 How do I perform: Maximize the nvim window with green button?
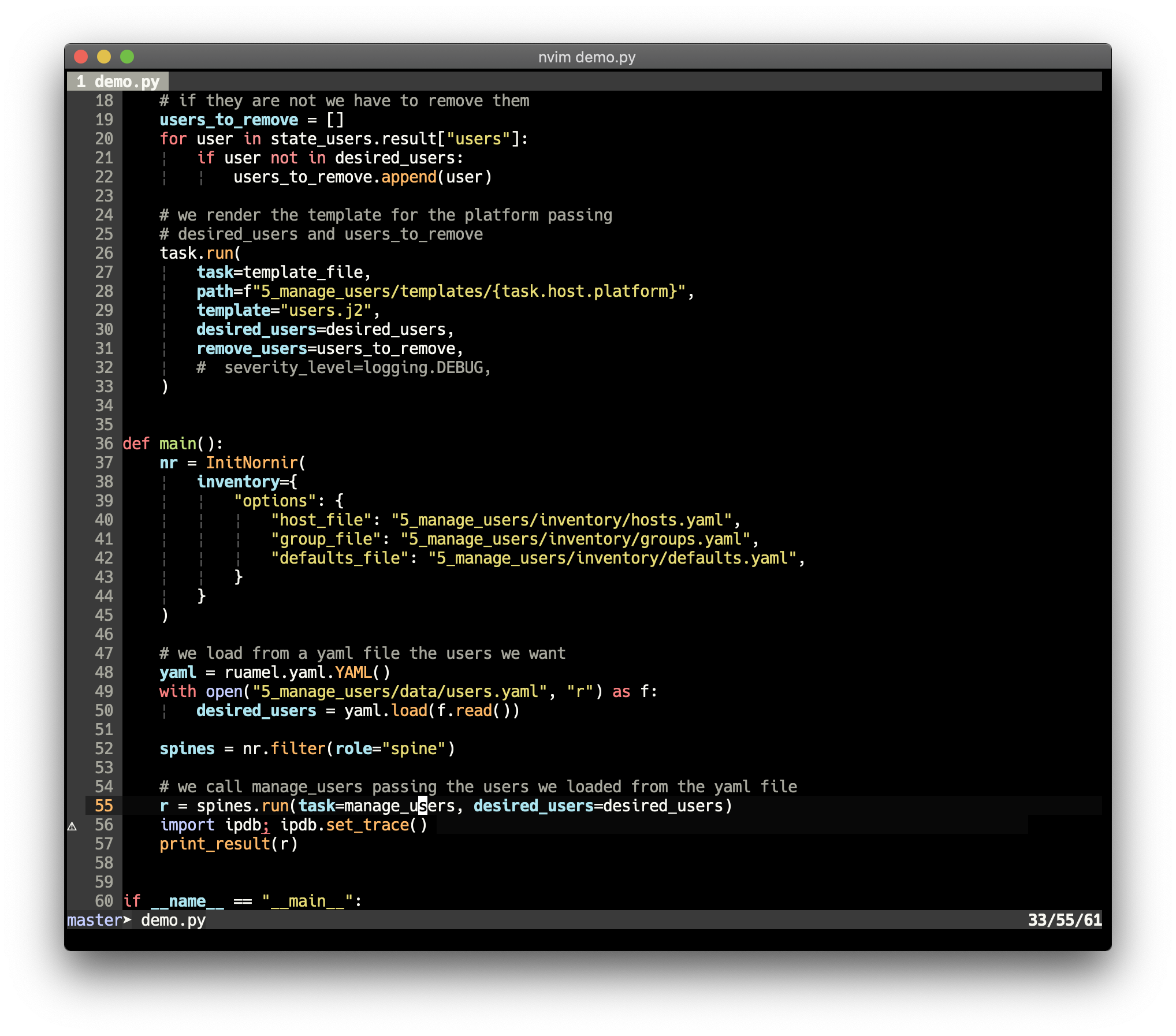[x=127, y=57]
